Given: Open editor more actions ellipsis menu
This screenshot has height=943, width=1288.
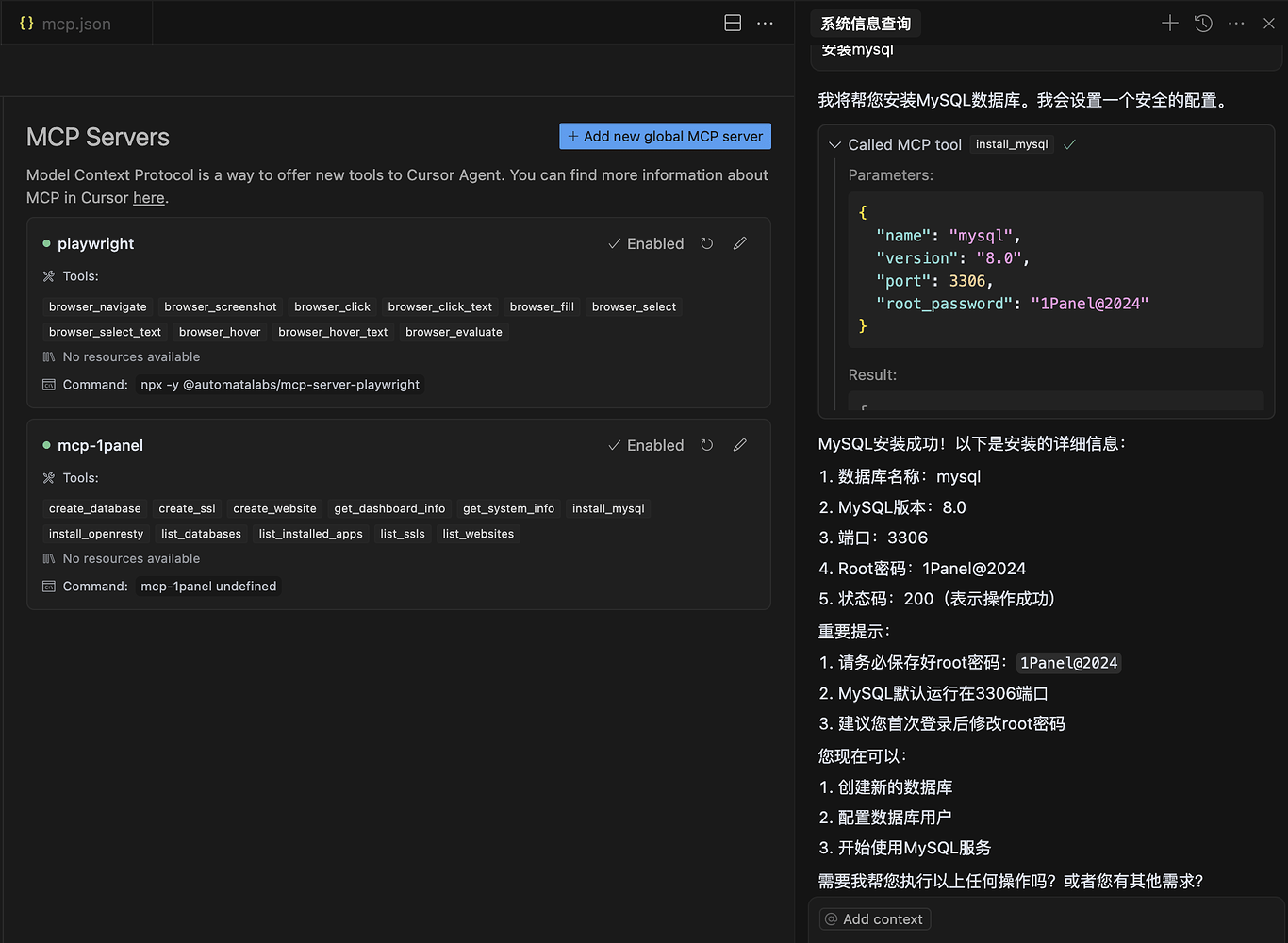Looking at the screenshot, I should [x=765, y=23].
